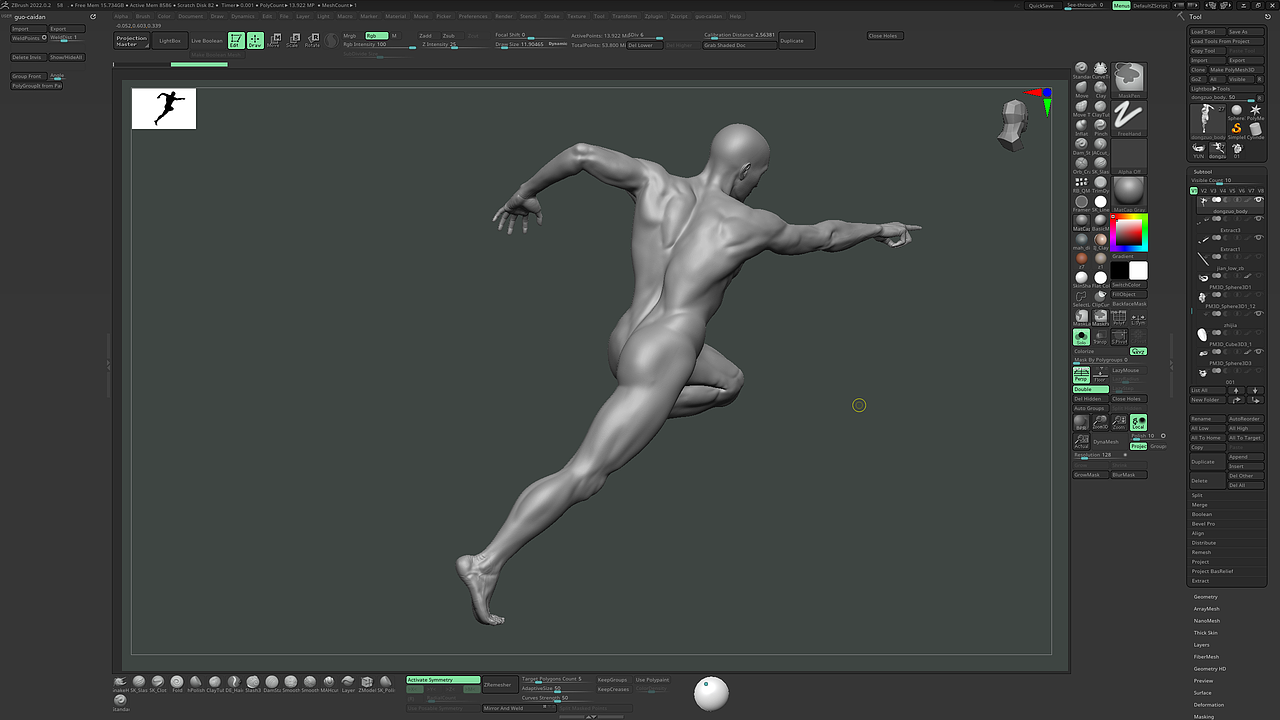Screen dimensions: 1280x720
Task: Click the Load Tool button
Action: click(1207, 32)
